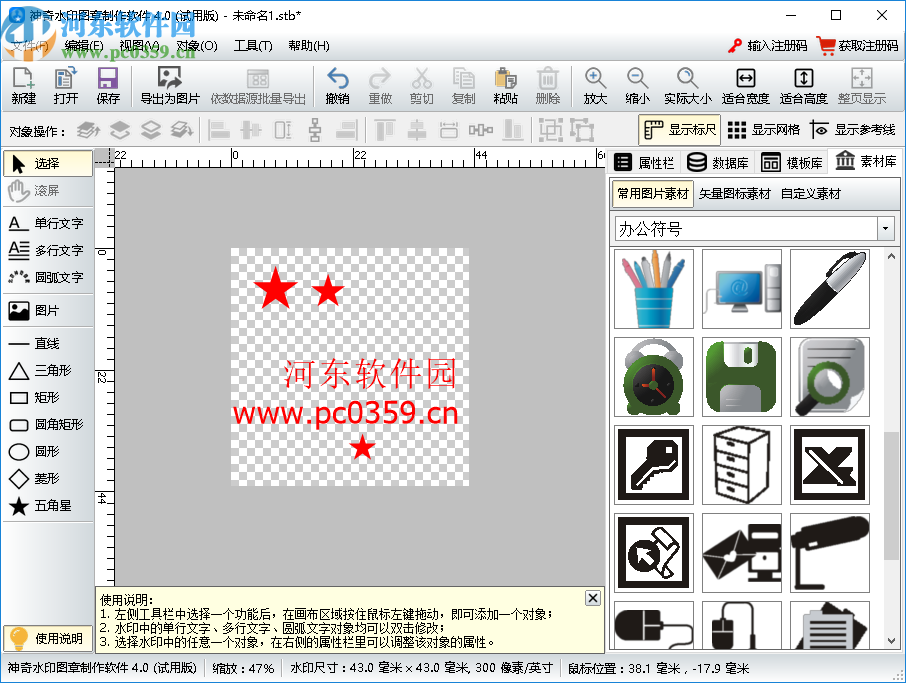Click the 撤销 undo toolbar icon
The height and width of the screenshot is (683, 906).
coord(338,85)
